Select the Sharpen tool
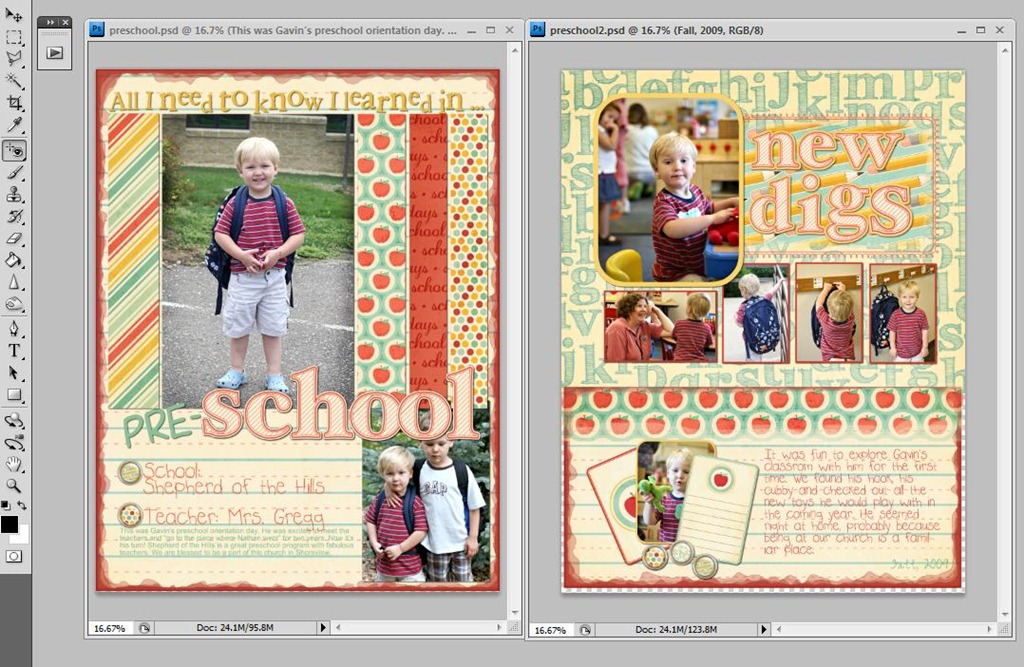The width and height of the screenshot is (1024, 667). pos(14,283)
